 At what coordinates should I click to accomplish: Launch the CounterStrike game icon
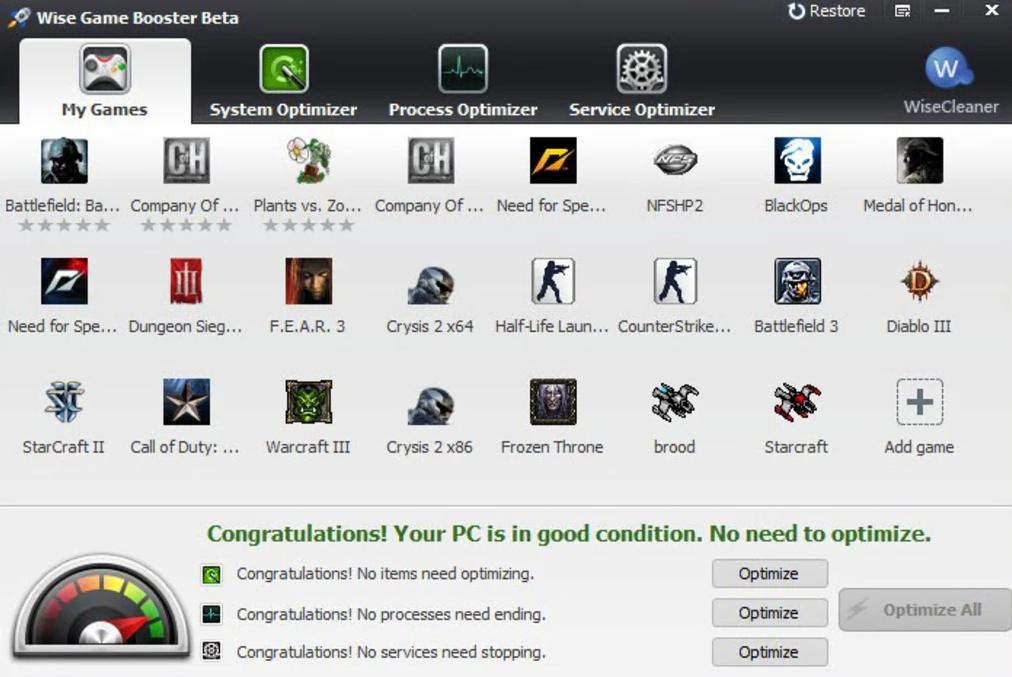point(675,281)
